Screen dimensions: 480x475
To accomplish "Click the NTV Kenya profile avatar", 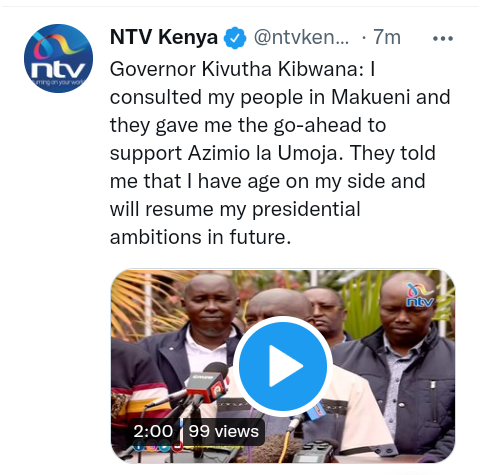I will coord(58,59).
